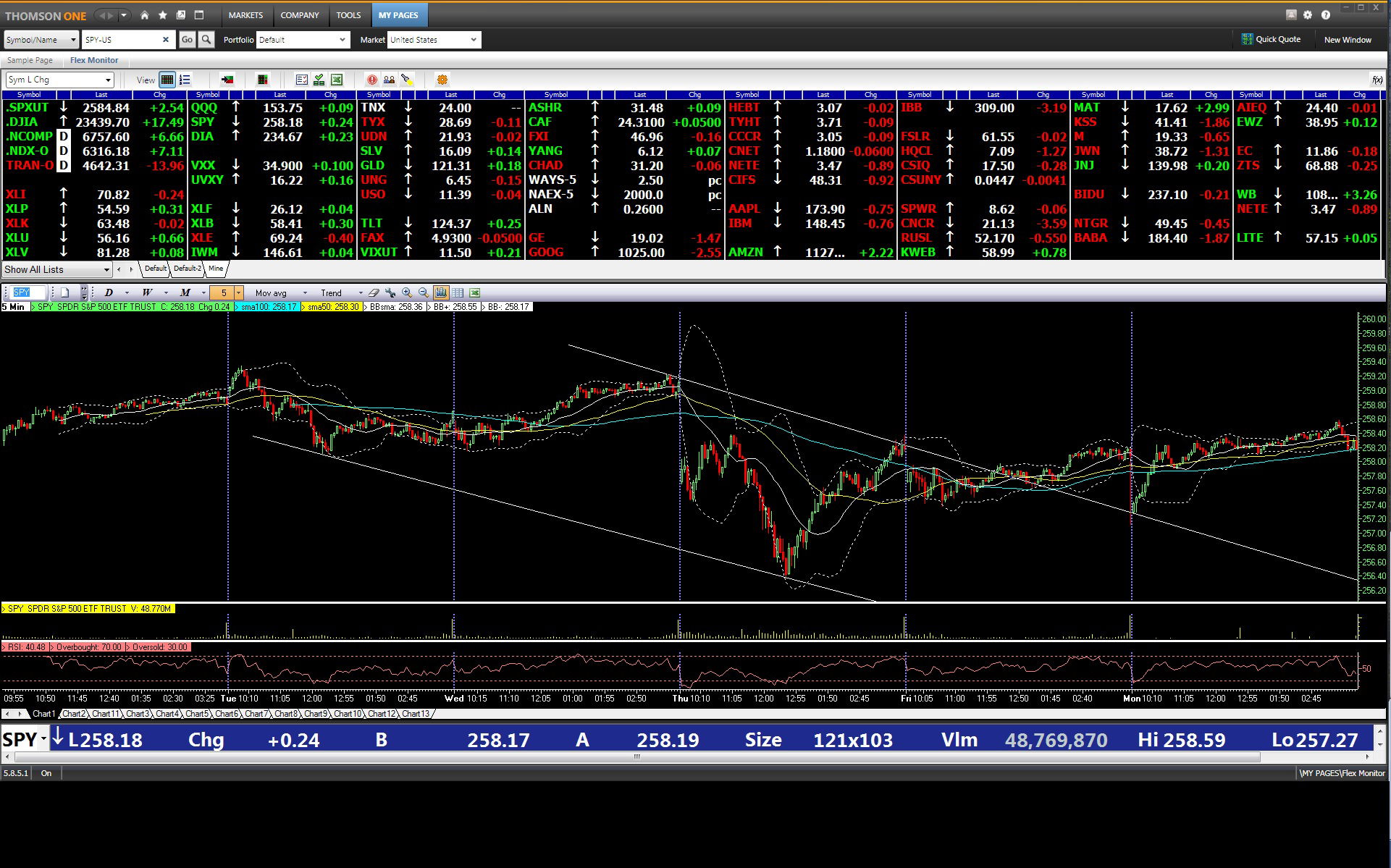Click the New Window link
This screenshot has height=868, width=1391.
1348,40
